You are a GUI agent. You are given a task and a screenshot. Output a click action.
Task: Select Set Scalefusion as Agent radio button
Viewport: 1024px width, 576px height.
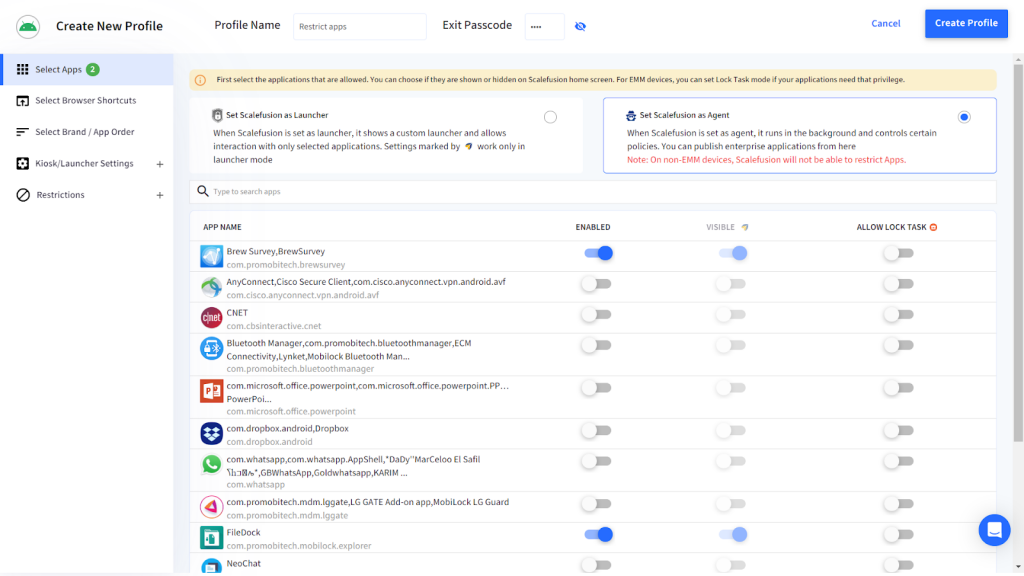pos(964,117)
